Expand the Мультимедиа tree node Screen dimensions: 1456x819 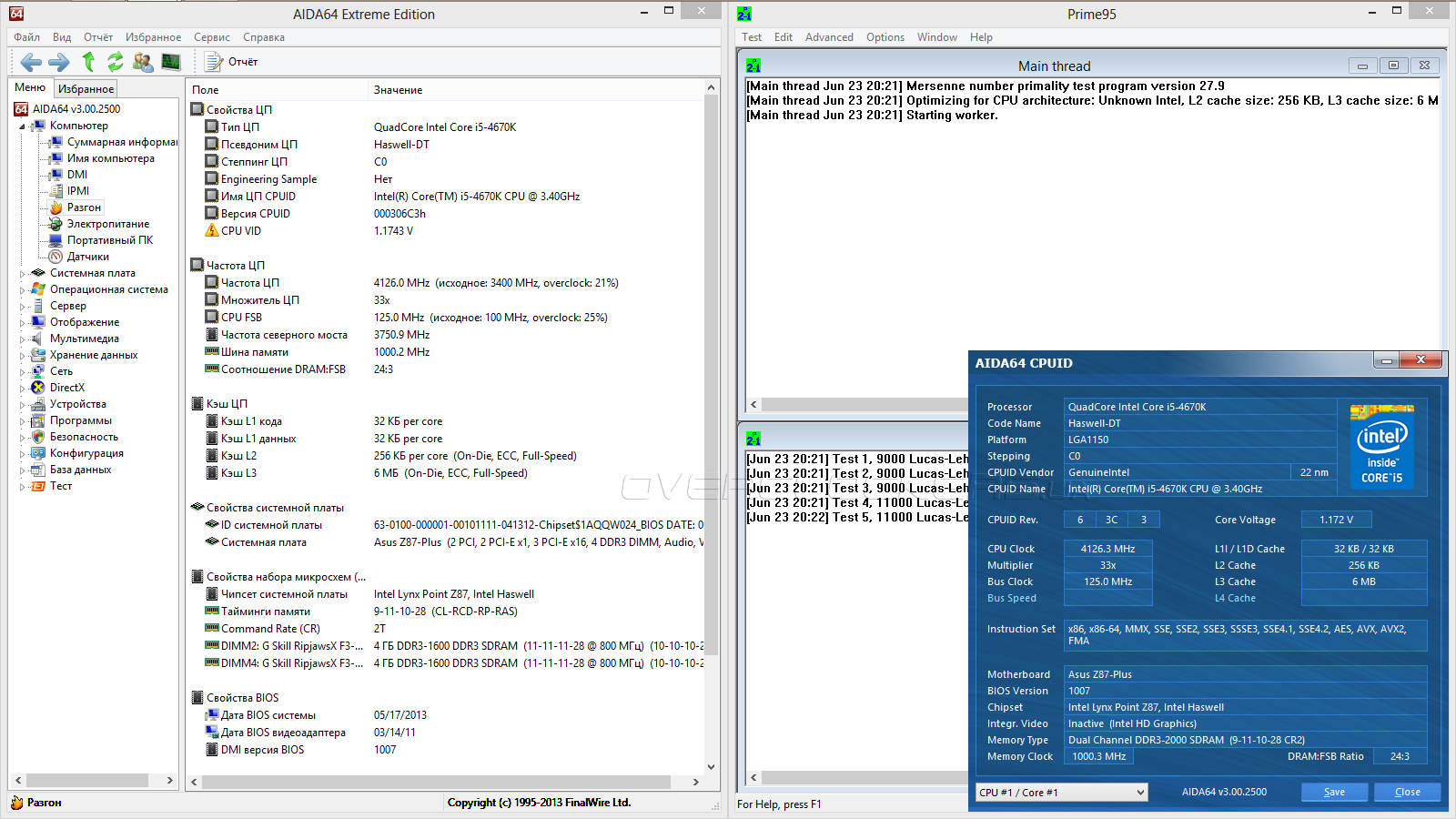pos(22,339)
